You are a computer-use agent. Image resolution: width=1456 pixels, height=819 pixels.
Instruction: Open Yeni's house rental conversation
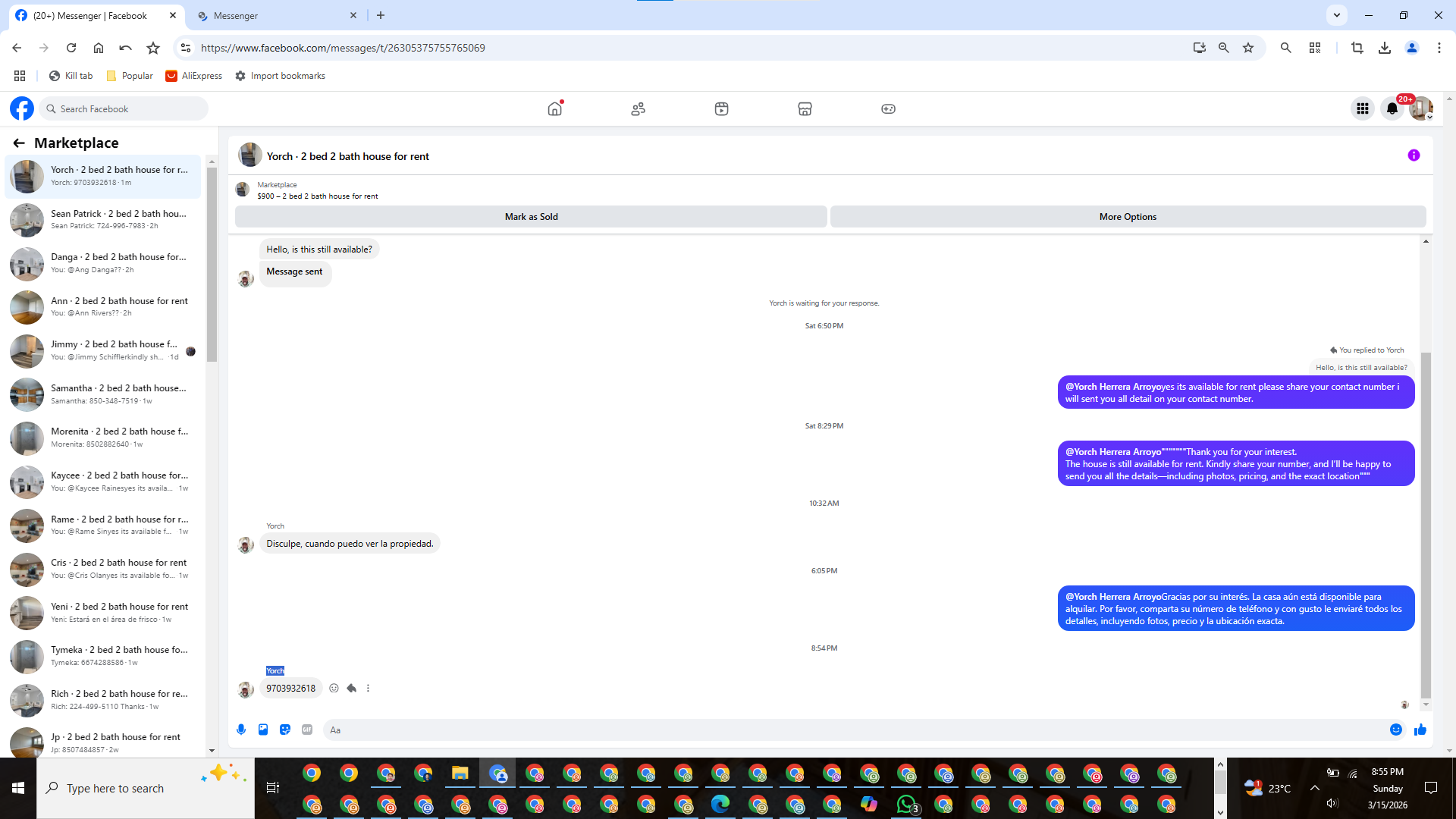coord(103,613)
